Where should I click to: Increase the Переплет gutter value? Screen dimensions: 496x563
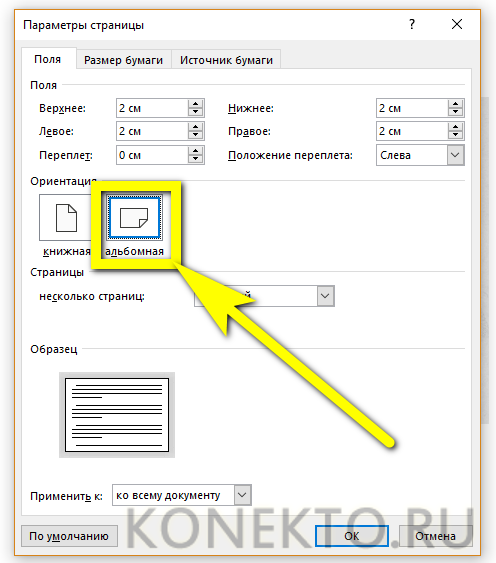(x=195, y=151)
